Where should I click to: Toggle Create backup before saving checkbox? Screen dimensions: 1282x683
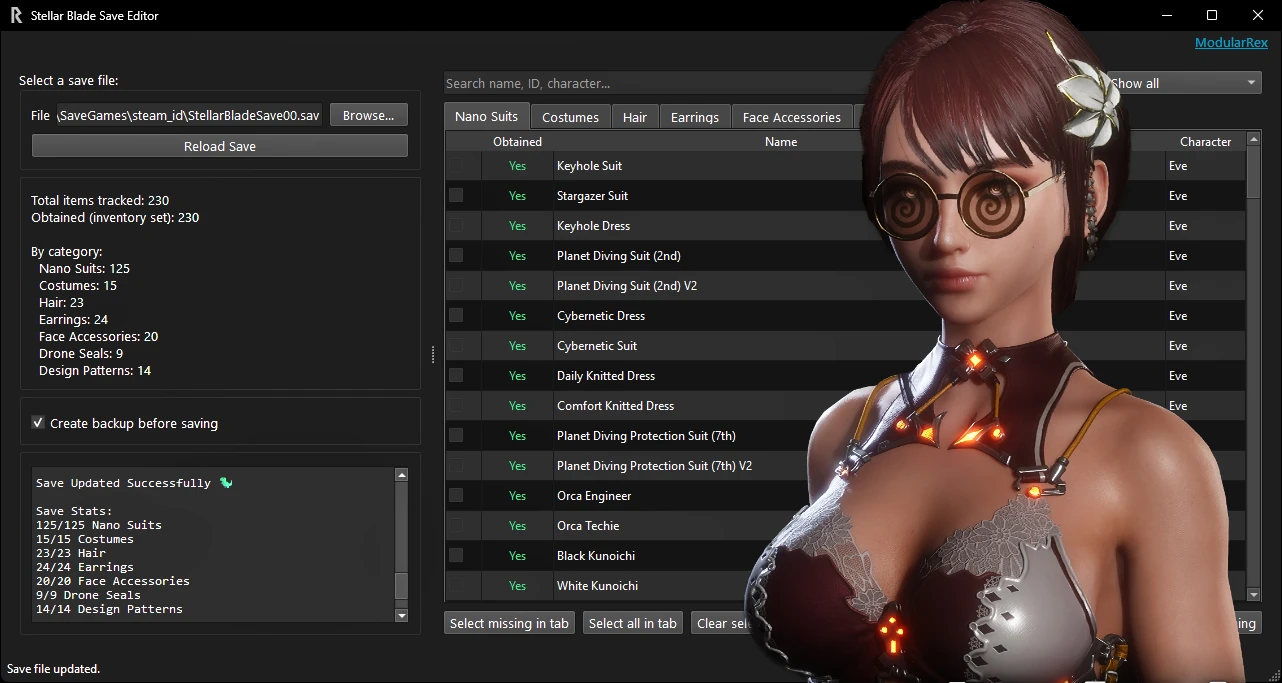point(38,423)
